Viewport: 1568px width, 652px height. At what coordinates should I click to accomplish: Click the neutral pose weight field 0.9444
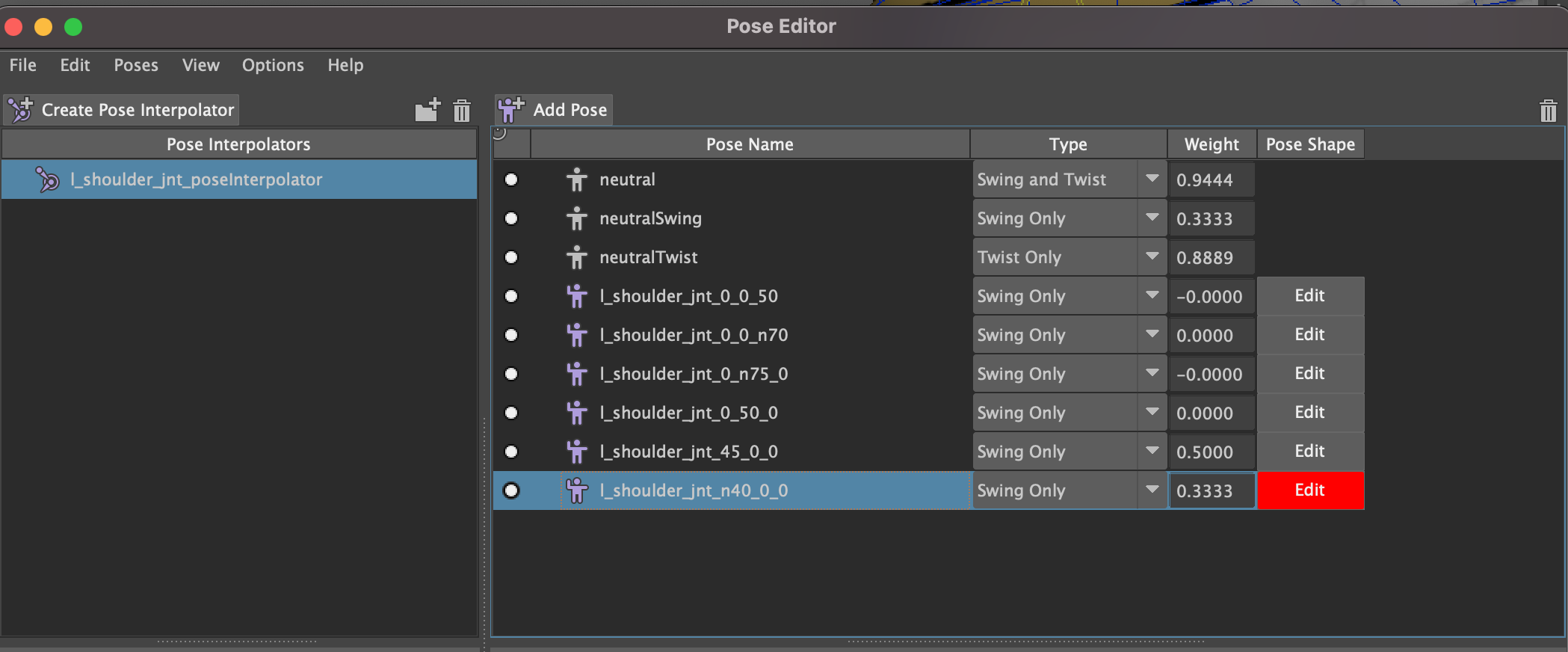1212,179
